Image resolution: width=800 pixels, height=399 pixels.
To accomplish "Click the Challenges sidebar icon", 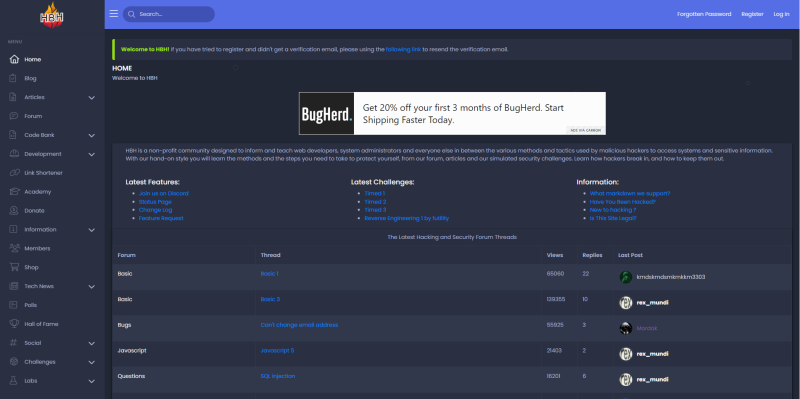I will 14,362.
